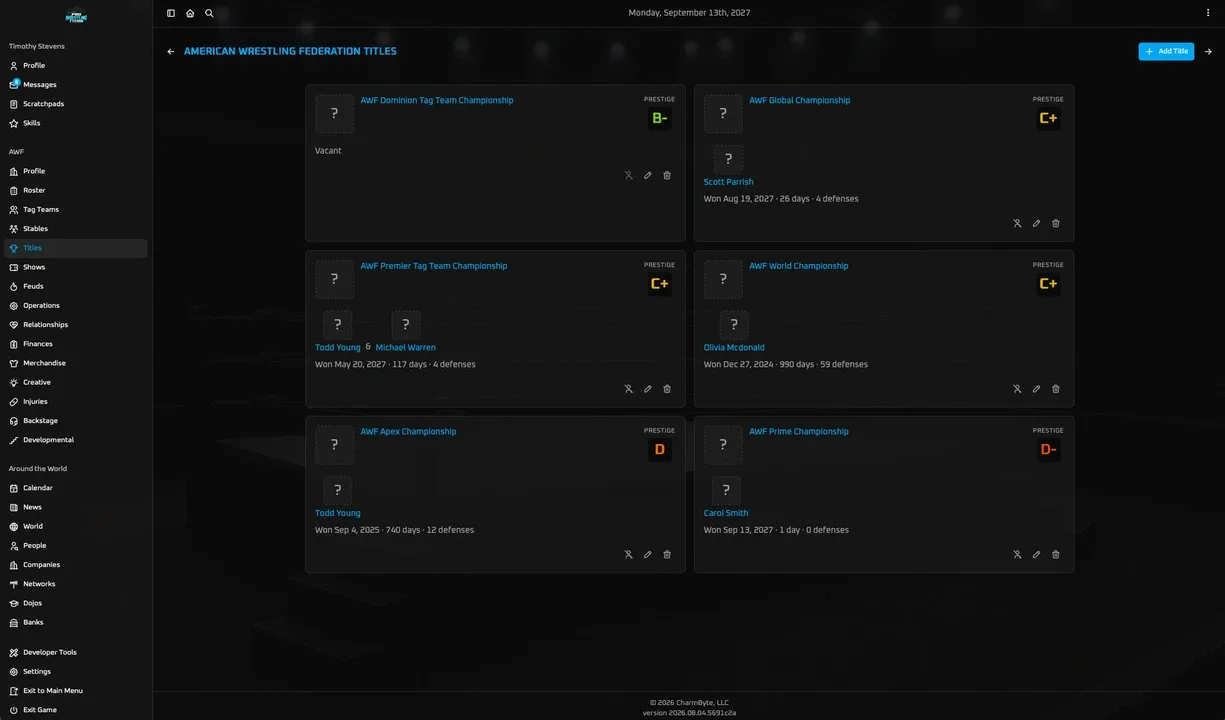Go forward using the right arrow

point(1208,51)
